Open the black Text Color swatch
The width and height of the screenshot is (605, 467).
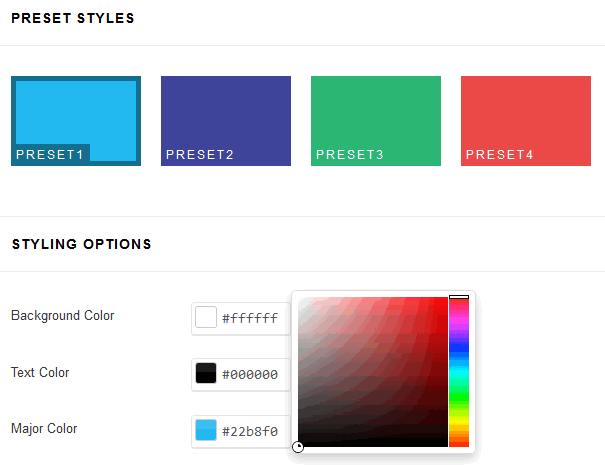pyautogui.click(x=206, y=373)
